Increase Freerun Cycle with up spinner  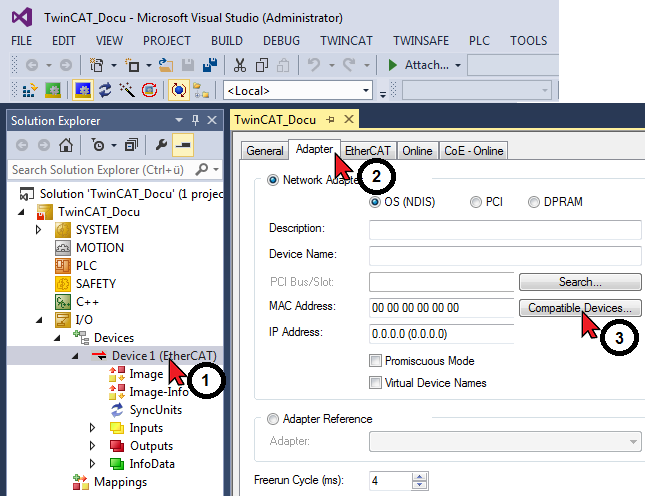tap(419, 477)
